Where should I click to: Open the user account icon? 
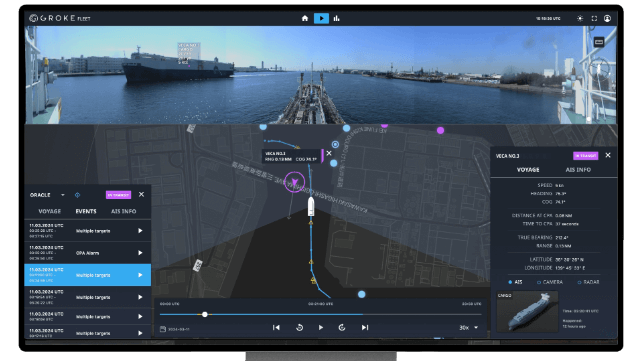coord(607,18)
